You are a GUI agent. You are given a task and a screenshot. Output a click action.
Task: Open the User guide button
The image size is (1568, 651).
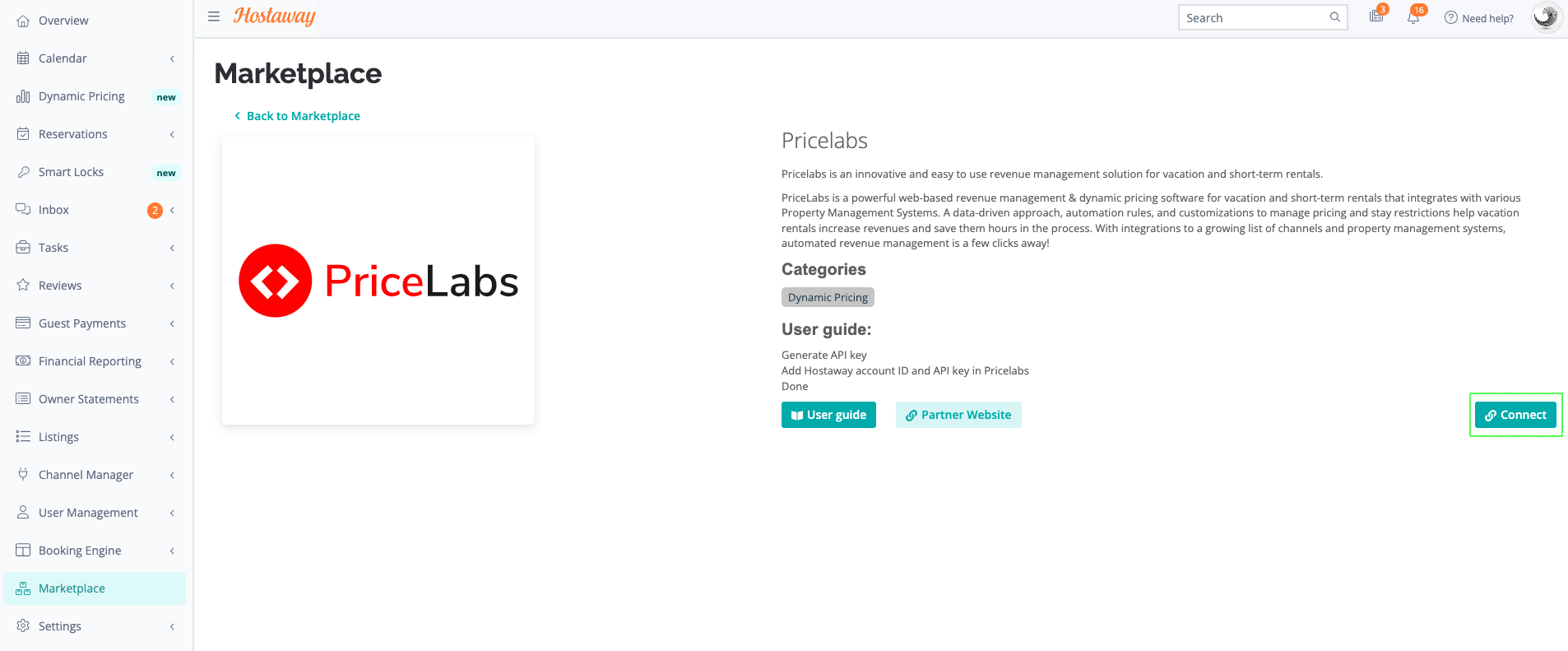828,415
